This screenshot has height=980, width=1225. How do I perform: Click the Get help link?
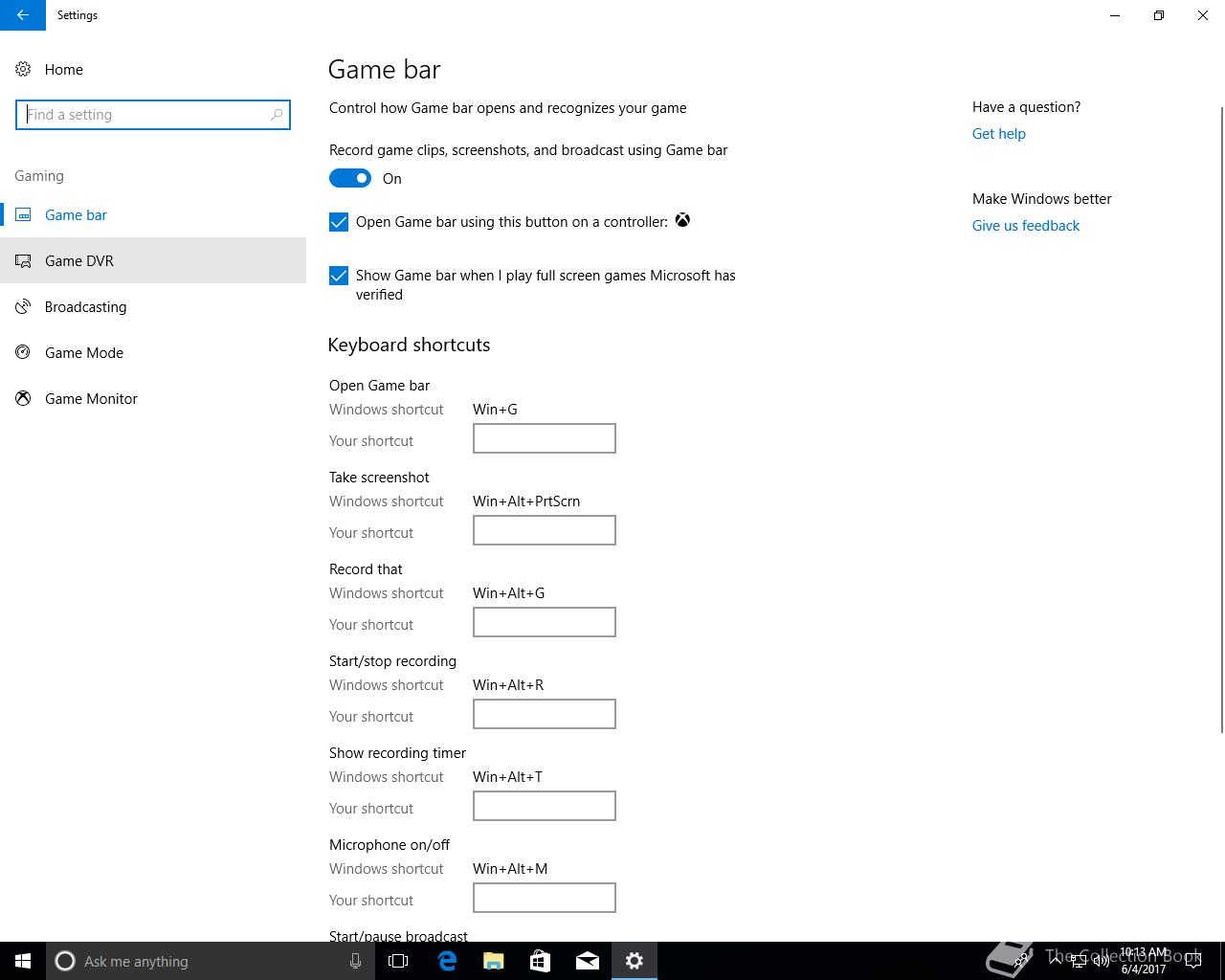pyautogui.click(x=998, y=134)
